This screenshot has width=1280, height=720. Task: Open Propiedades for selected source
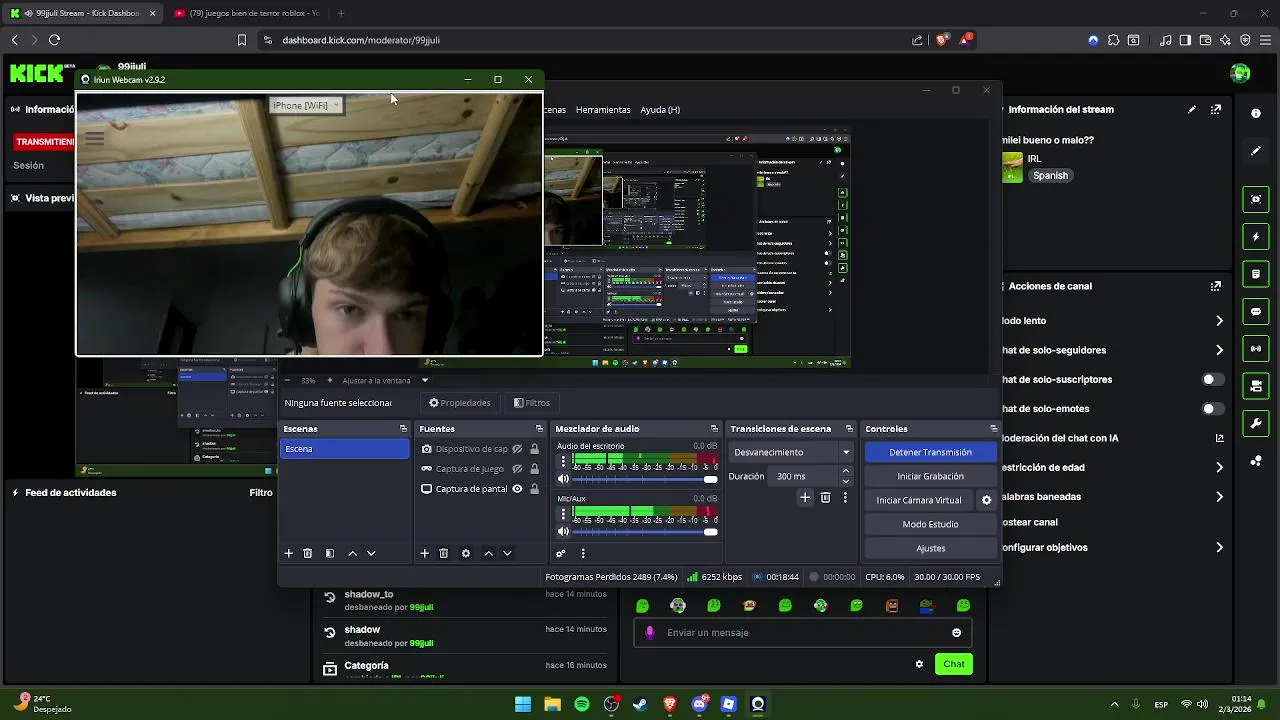point(460,403)
